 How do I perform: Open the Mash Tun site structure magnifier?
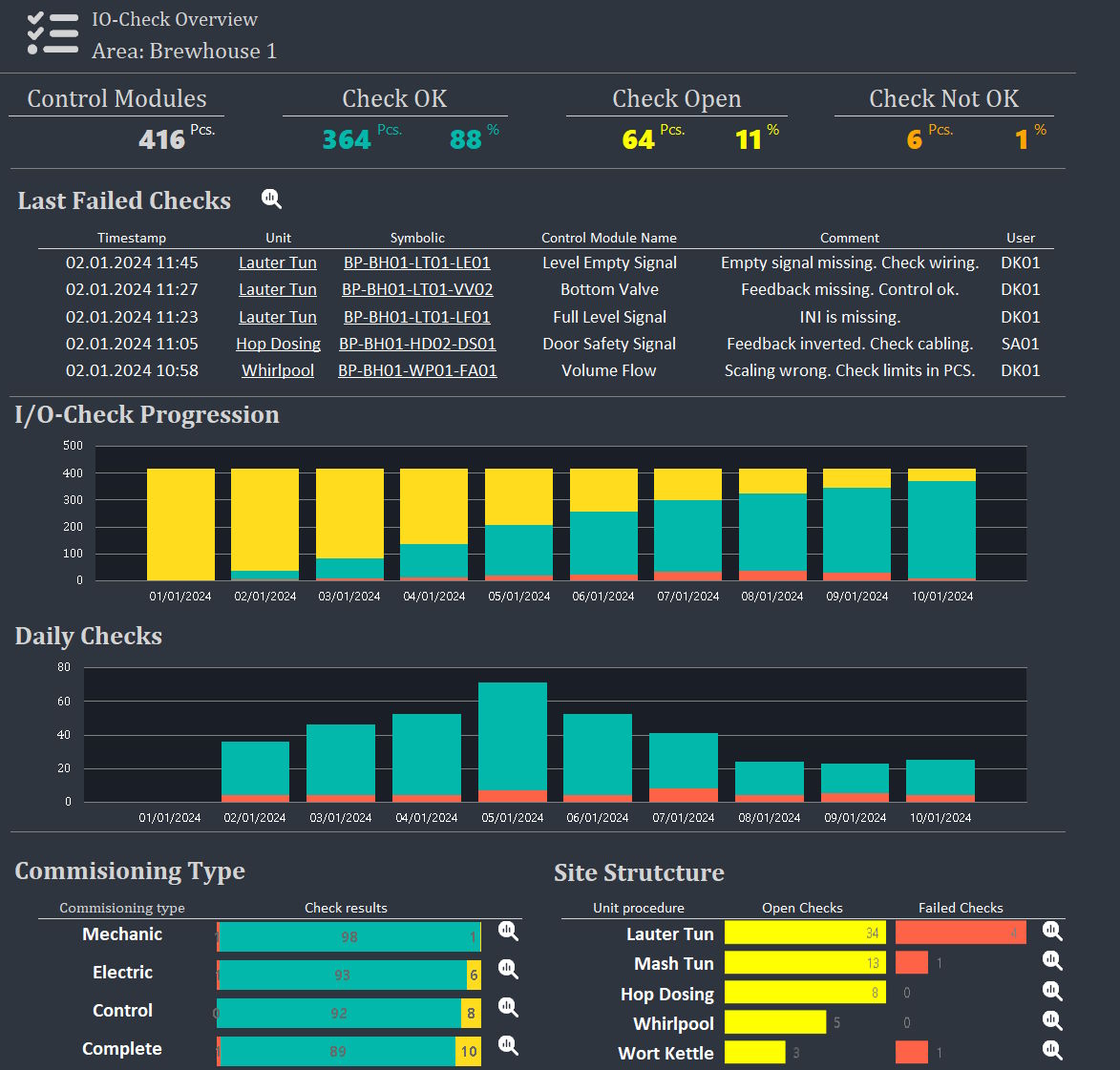(x=1052, y=961)
